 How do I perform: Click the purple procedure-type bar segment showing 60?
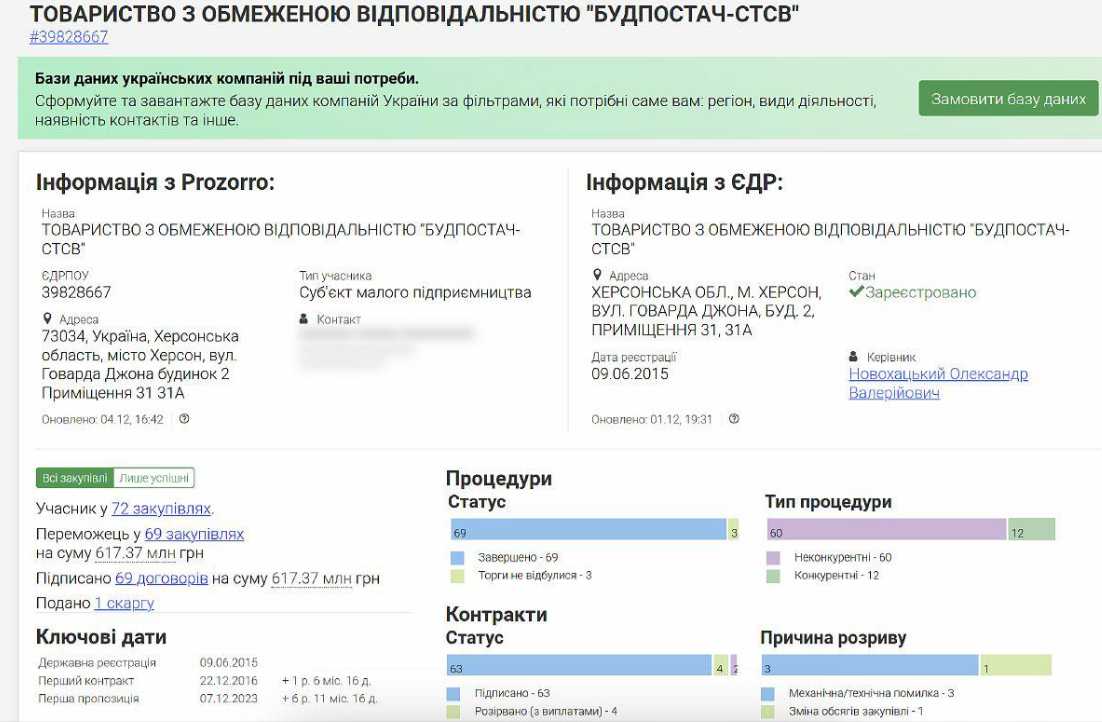coord(887,529)
